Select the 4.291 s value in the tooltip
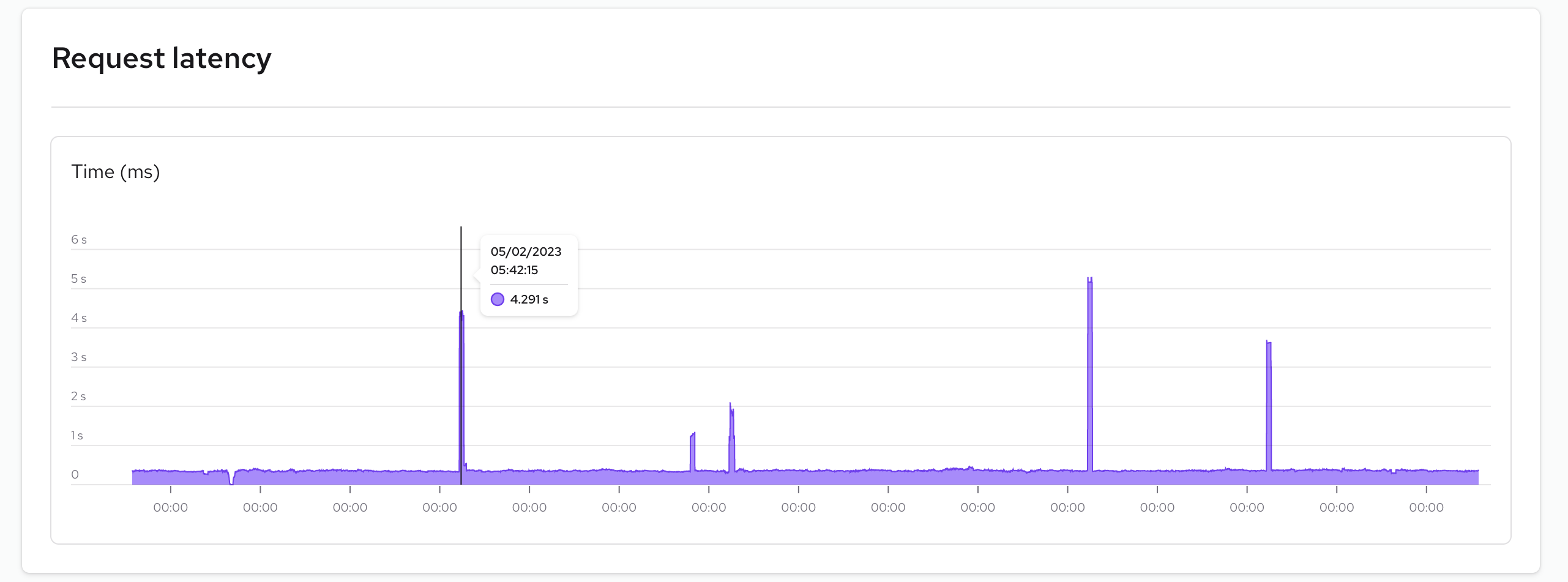The image size is (1568, 582). pos(529,299)
